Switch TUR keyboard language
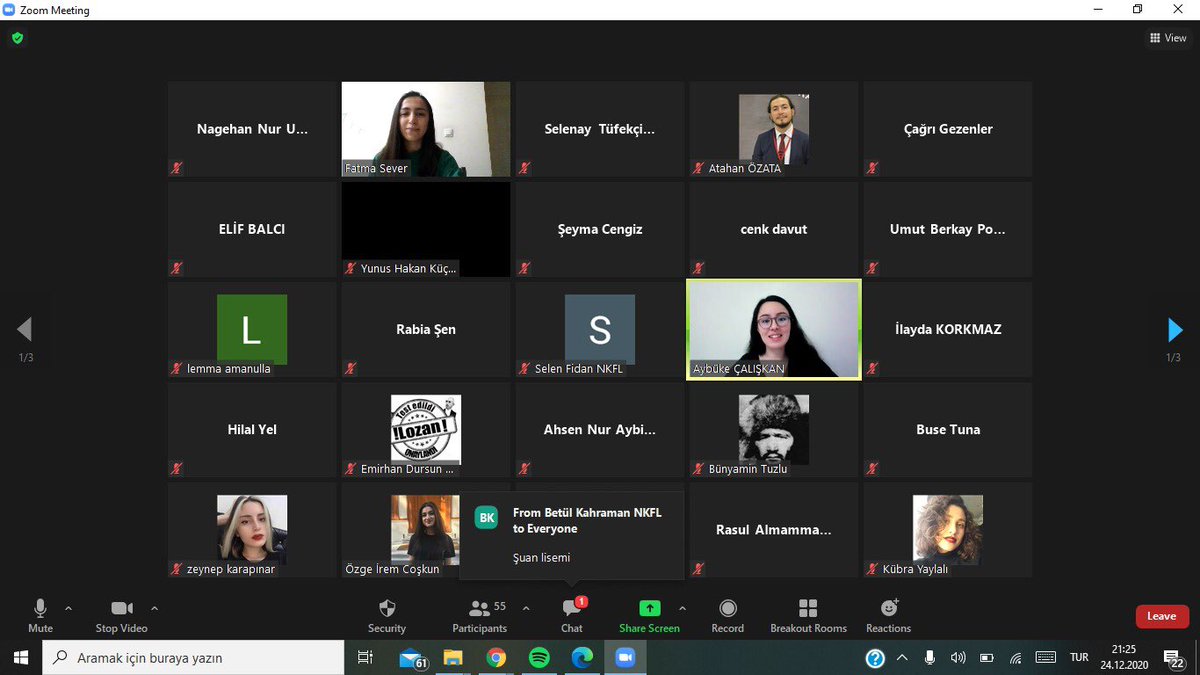The width and height of the screenshot is (1200, 675). (1079, 658)
